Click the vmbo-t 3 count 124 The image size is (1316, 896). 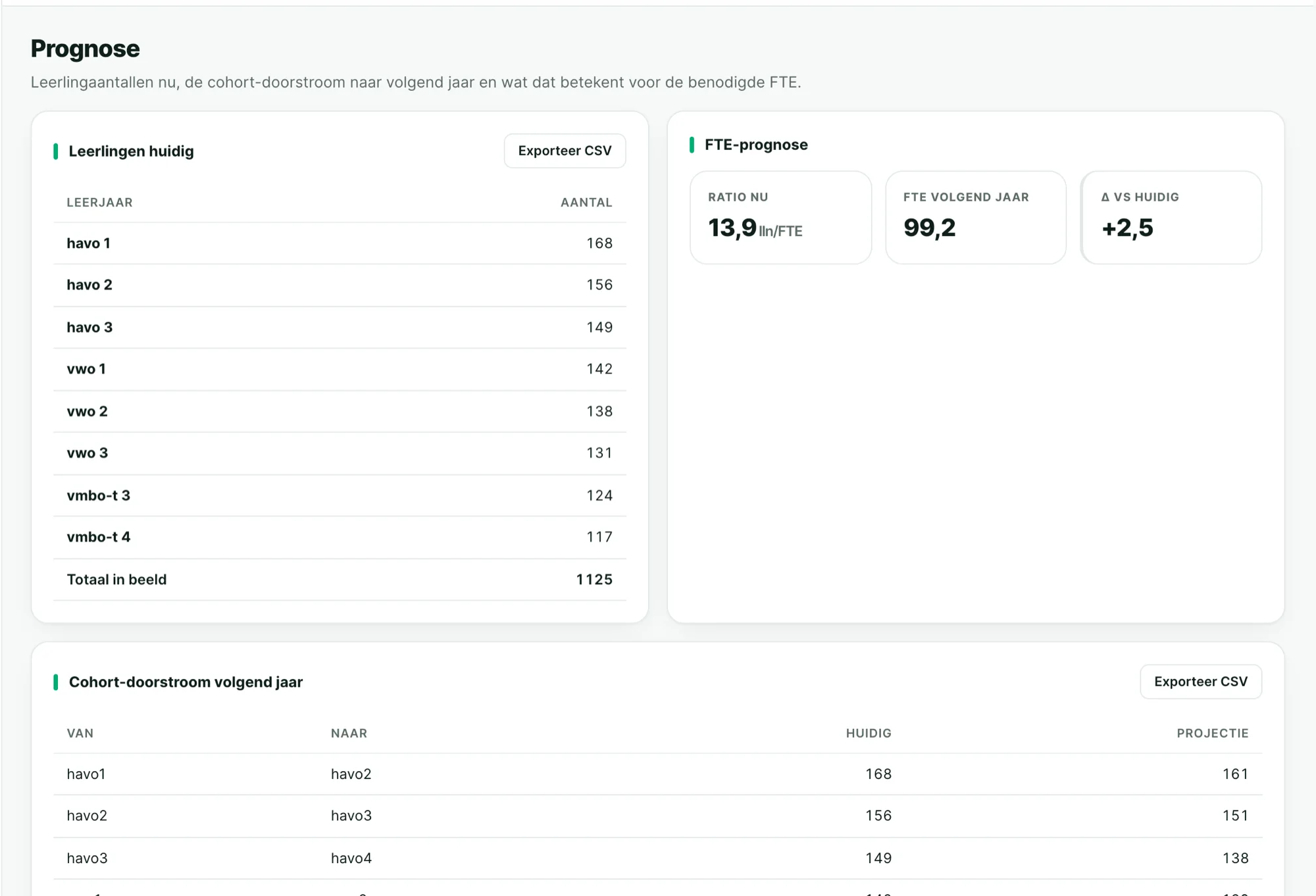coord(599,495)
